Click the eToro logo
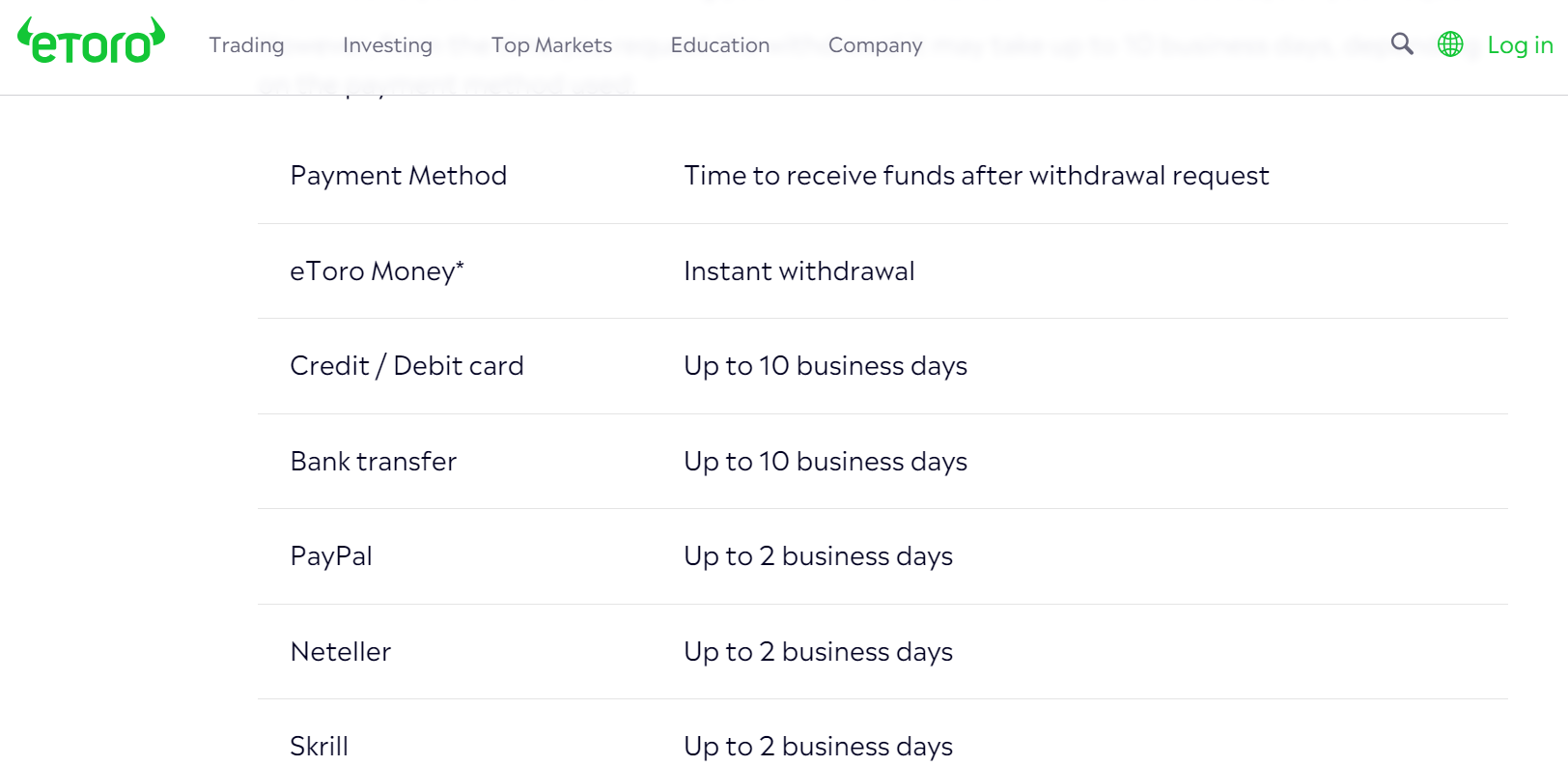 (x=92, y=42)
